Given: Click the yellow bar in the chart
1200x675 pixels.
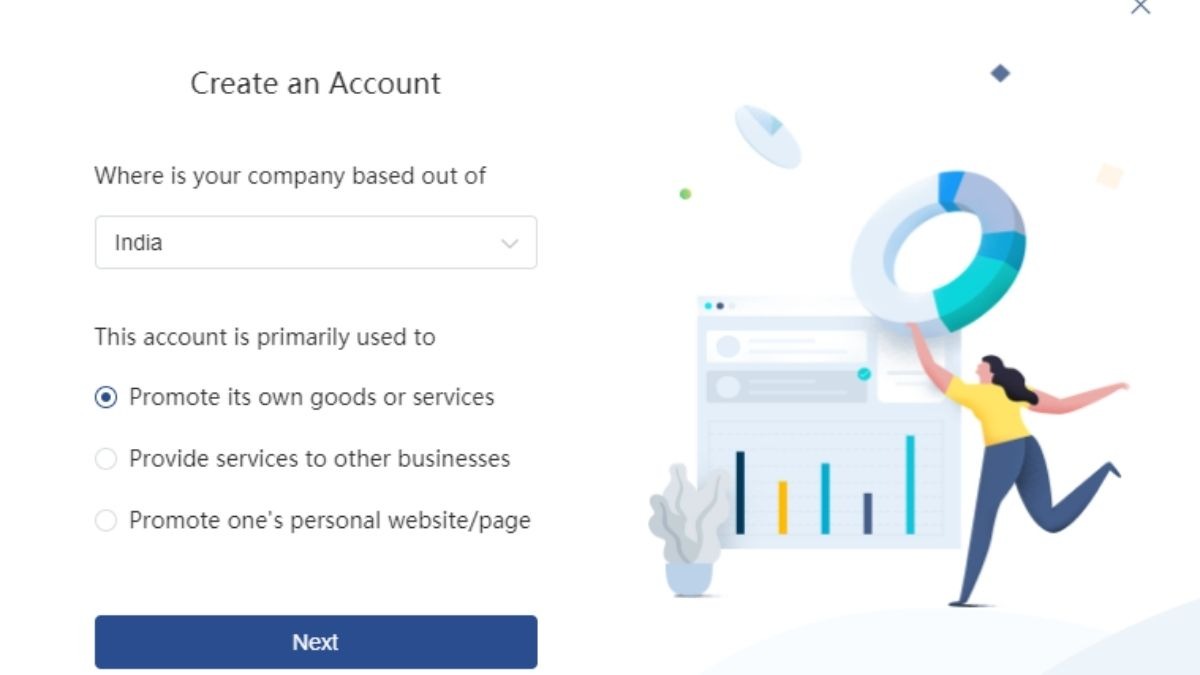Looking at the screenshot, I should (x=783, y=507).
